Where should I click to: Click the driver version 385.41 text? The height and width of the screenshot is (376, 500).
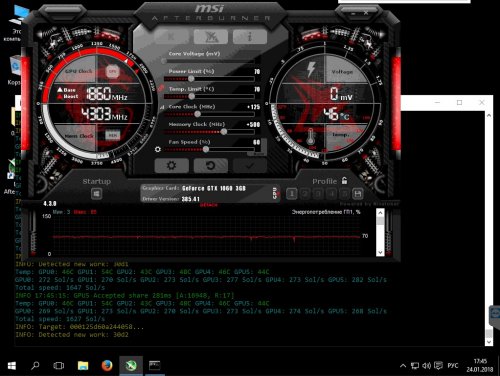pyautogui.click(x=190, y=199)
